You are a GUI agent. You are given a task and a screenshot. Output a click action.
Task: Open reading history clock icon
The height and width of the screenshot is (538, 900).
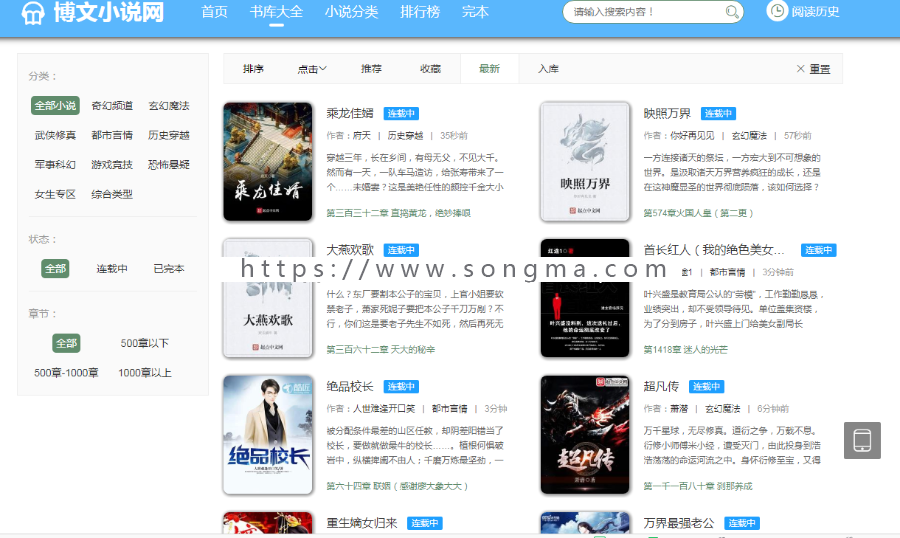(x=777, y=11)
